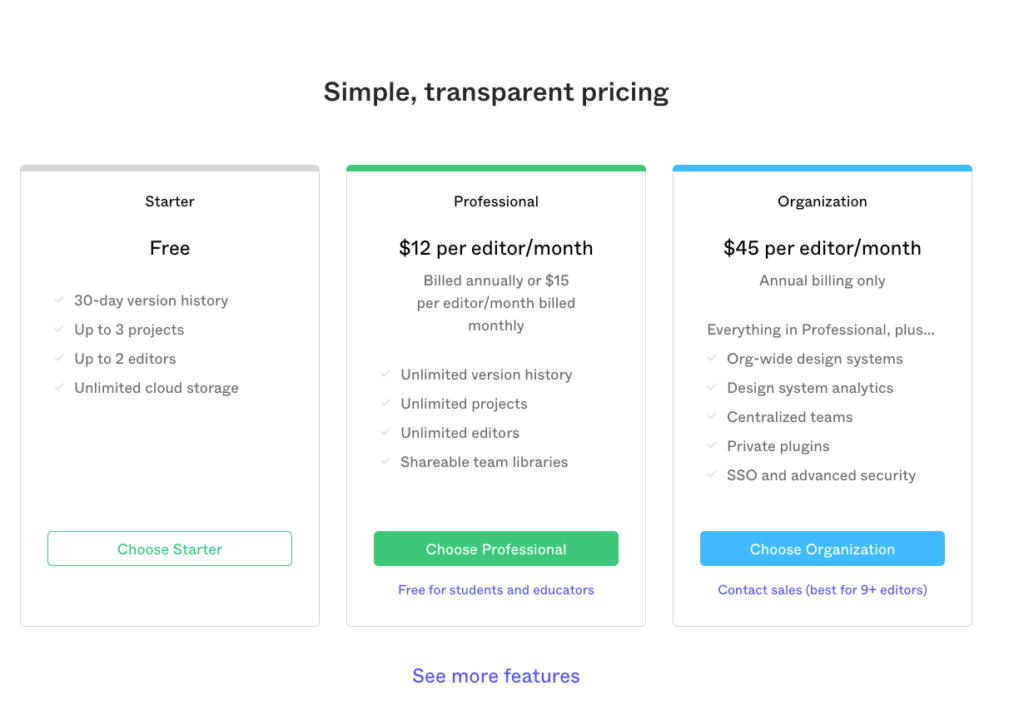Click the Starter plan heading
Screen dimensions: 1024x715
[170, 201]
